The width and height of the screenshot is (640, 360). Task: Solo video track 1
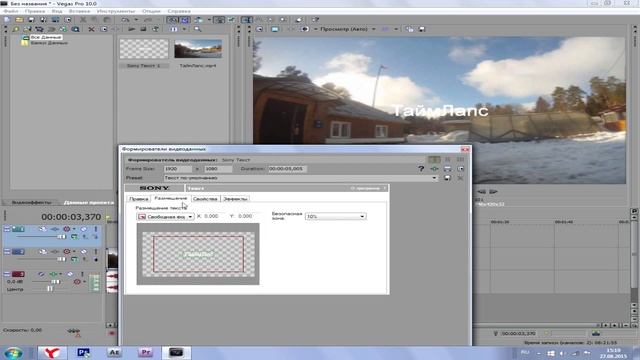[96, 229]
